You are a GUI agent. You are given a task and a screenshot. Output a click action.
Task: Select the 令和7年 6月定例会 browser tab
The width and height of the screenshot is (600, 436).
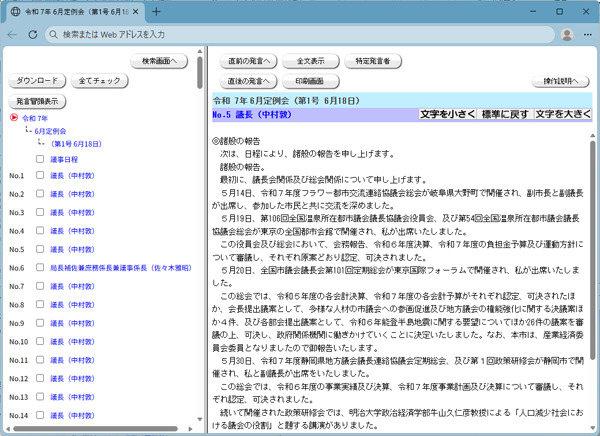point(76,12)
